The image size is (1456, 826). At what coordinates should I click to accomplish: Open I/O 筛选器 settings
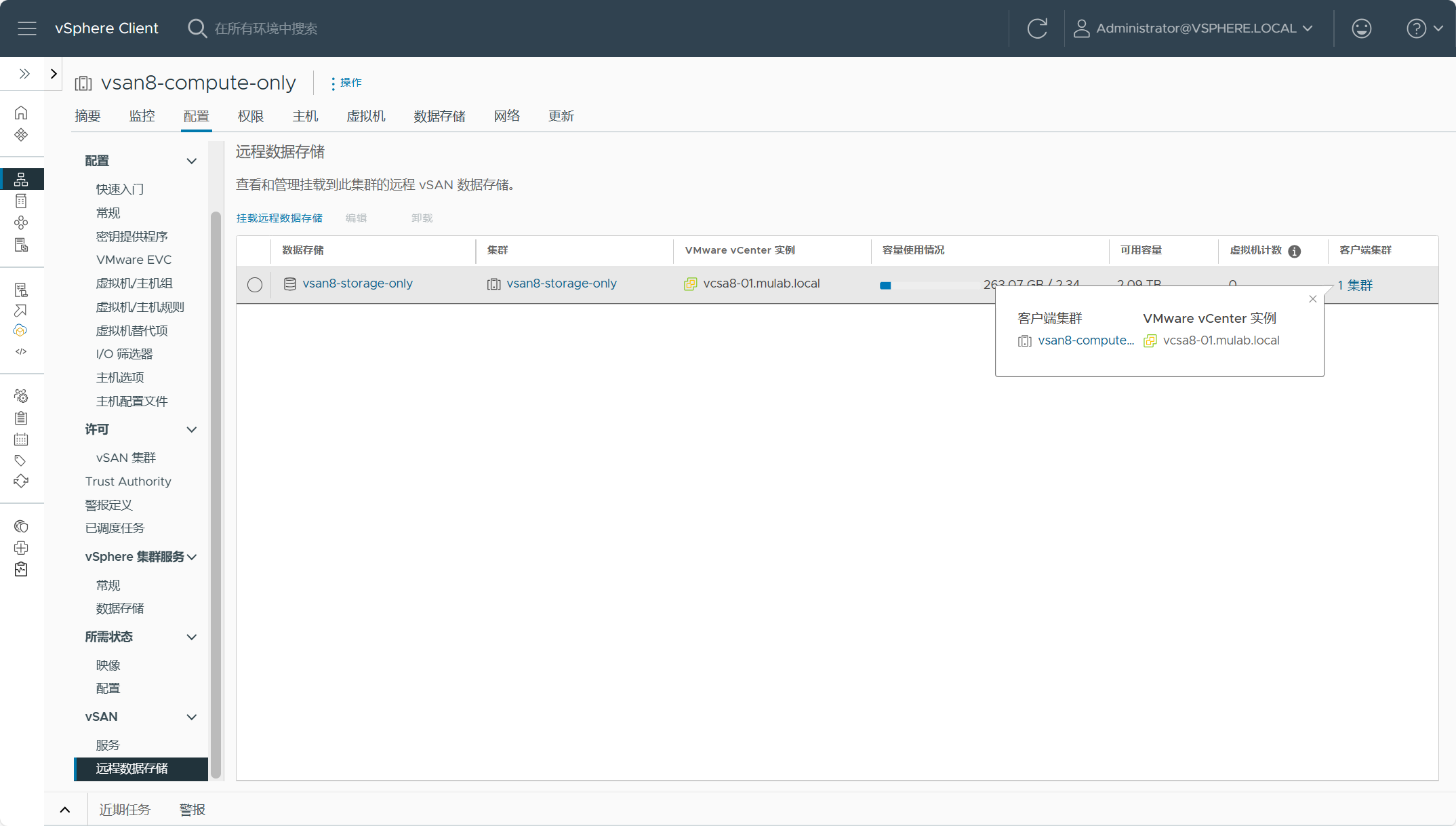tap(125, 354)
